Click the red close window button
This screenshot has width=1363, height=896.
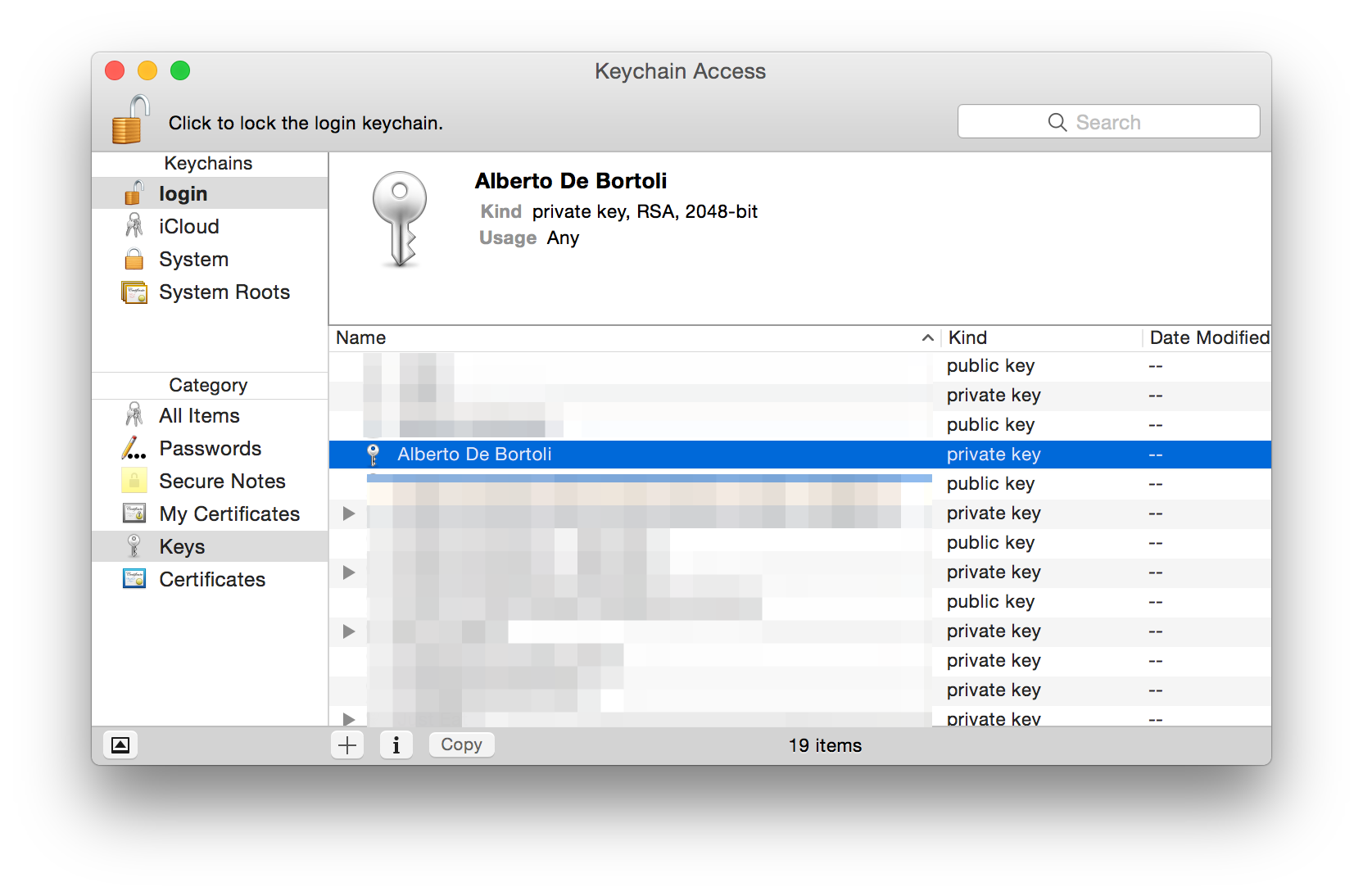[x=115, y=71]
